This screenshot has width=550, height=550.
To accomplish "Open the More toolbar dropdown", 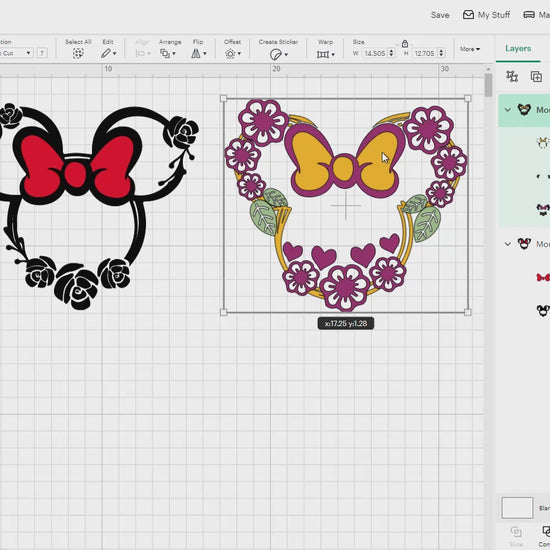I will pos(470,49).
